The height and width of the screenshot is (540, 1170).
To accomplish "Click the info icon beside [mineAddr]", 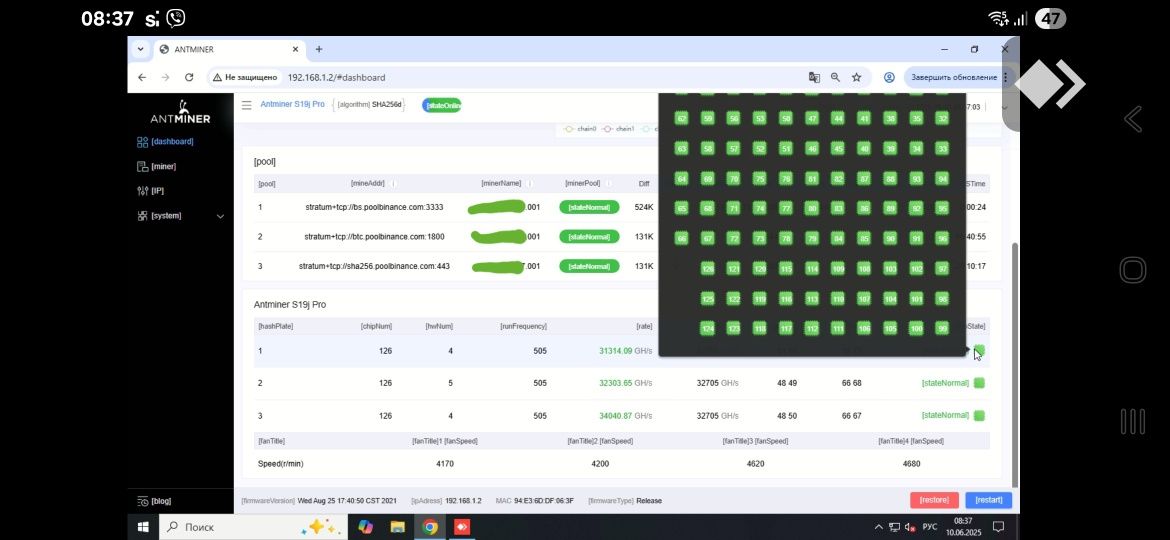I will tap(394, 183).
